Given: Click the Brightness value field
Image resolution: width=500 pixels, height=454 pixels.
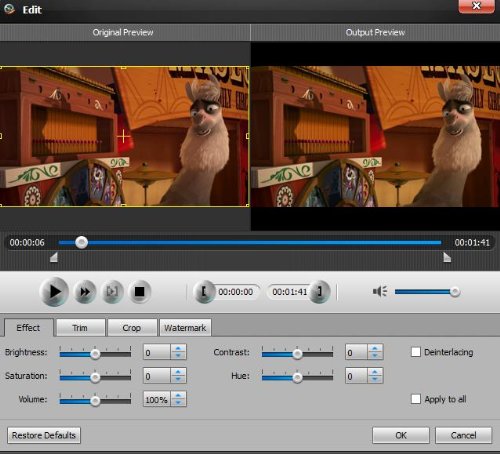Looking at the screenshot, I should pyautogui.click(x=157, y=352).
